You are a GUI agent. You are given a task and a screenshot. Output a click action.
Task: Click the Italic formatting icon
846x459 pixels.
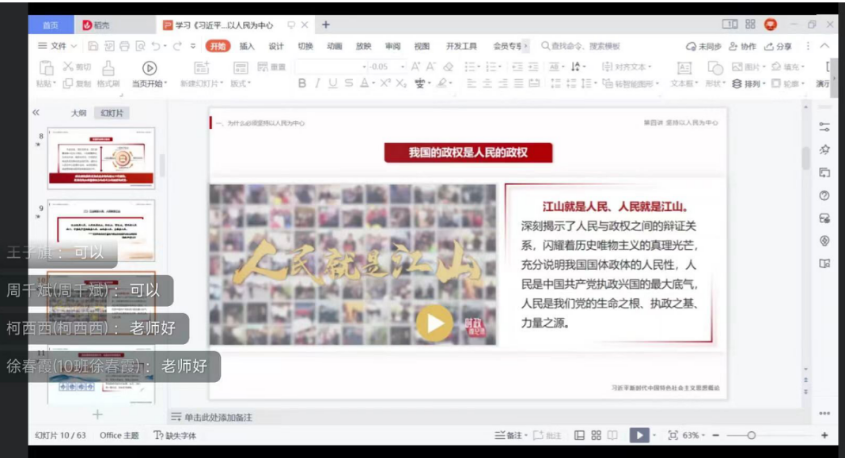(x=319, y=84)
